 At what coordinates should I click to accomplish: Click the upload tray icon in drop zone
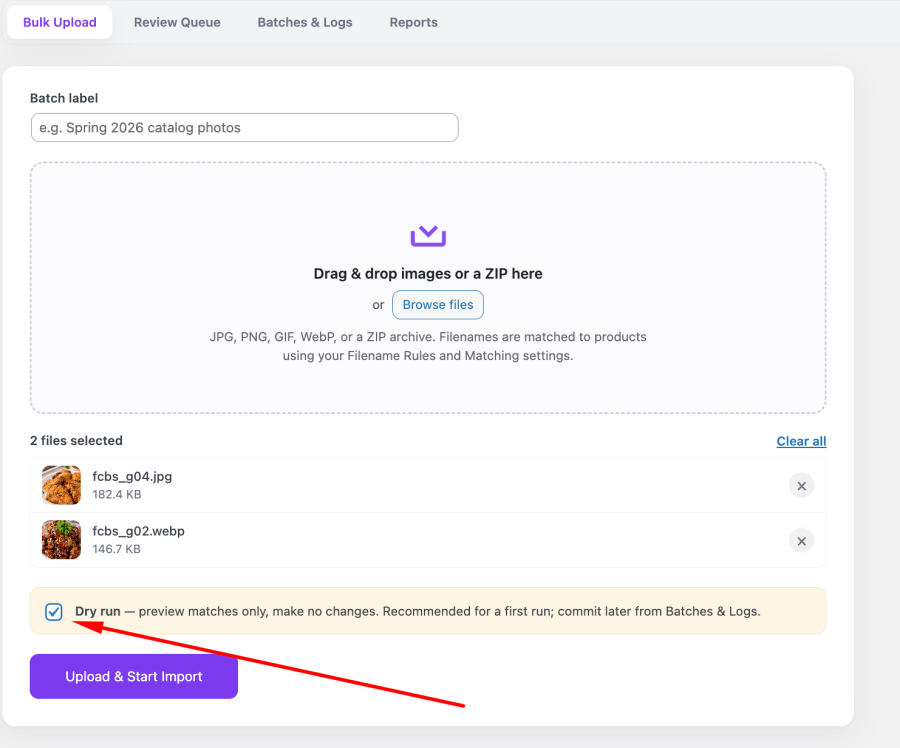pos(428,236)
